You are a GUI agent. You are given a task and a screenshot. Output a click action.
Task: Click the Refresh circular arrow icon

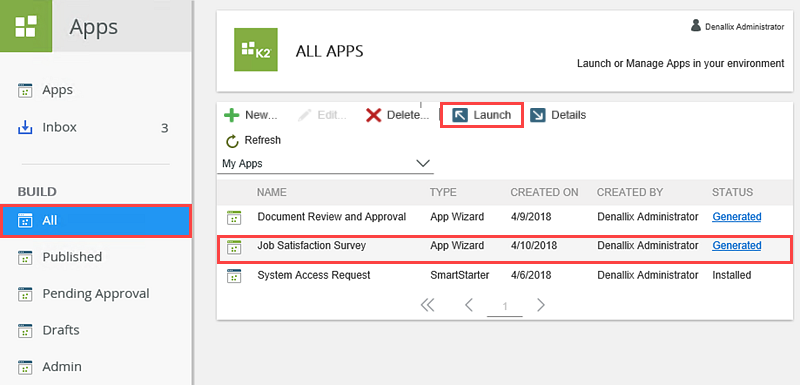pyautogui.click(x=232, y=141)
